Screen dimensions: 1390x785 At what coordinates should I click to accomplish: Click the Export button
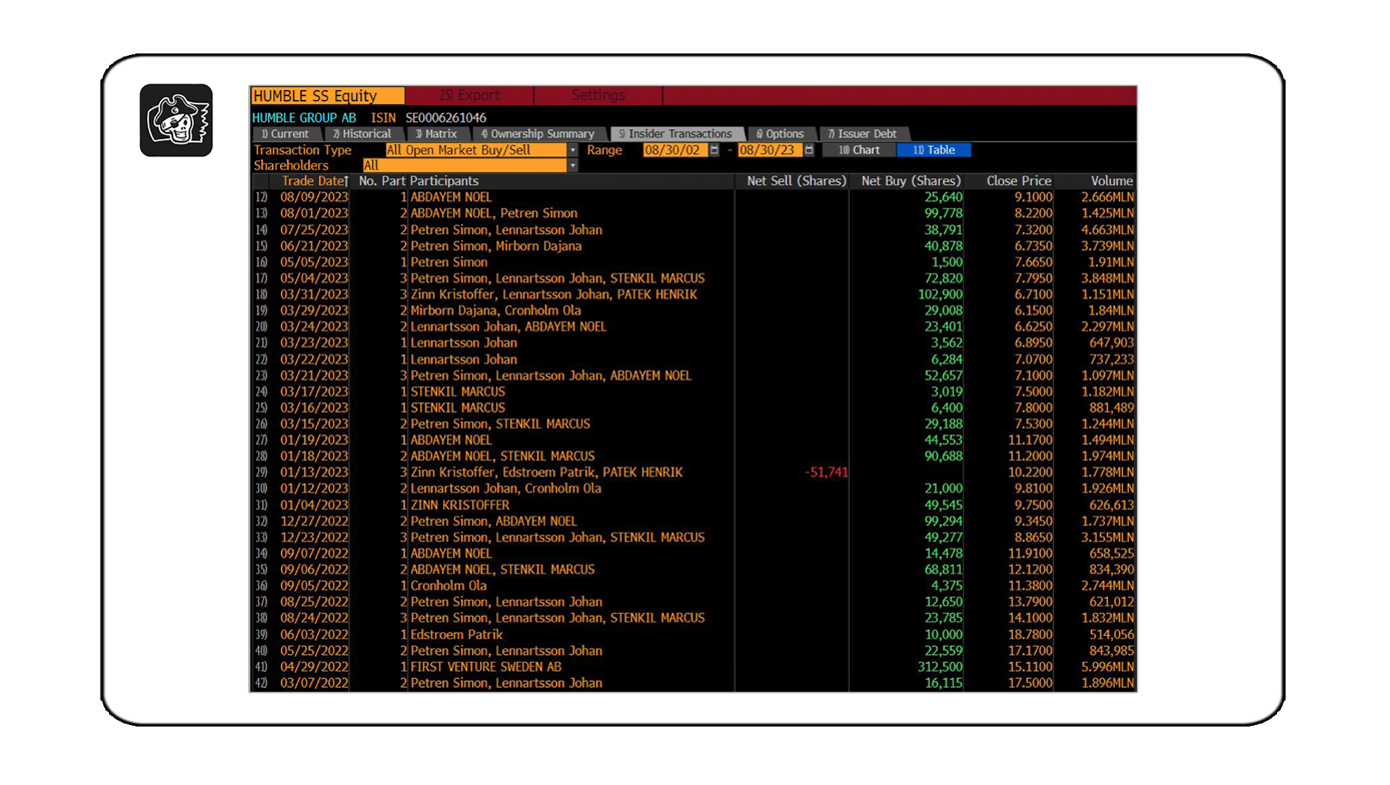point(470,96)
